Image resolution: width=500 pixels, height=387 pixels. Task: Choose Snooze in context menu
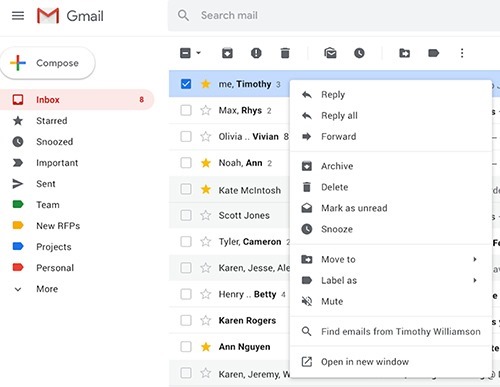point(391,229)
